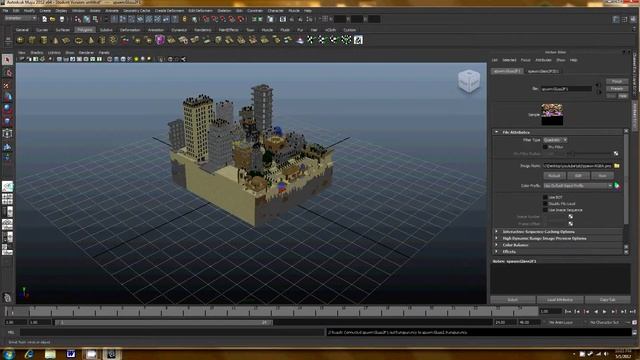Toggle select by object type mode

pyautogui.click(x=87, y=19)
